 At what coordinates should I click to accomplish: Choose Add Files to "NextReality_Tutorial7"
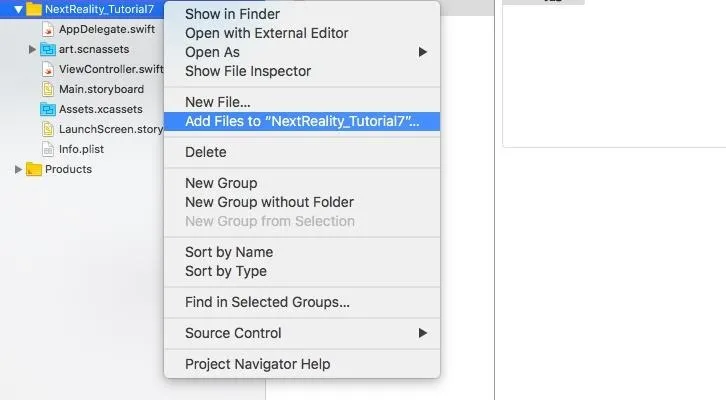(x=302, y=121)
